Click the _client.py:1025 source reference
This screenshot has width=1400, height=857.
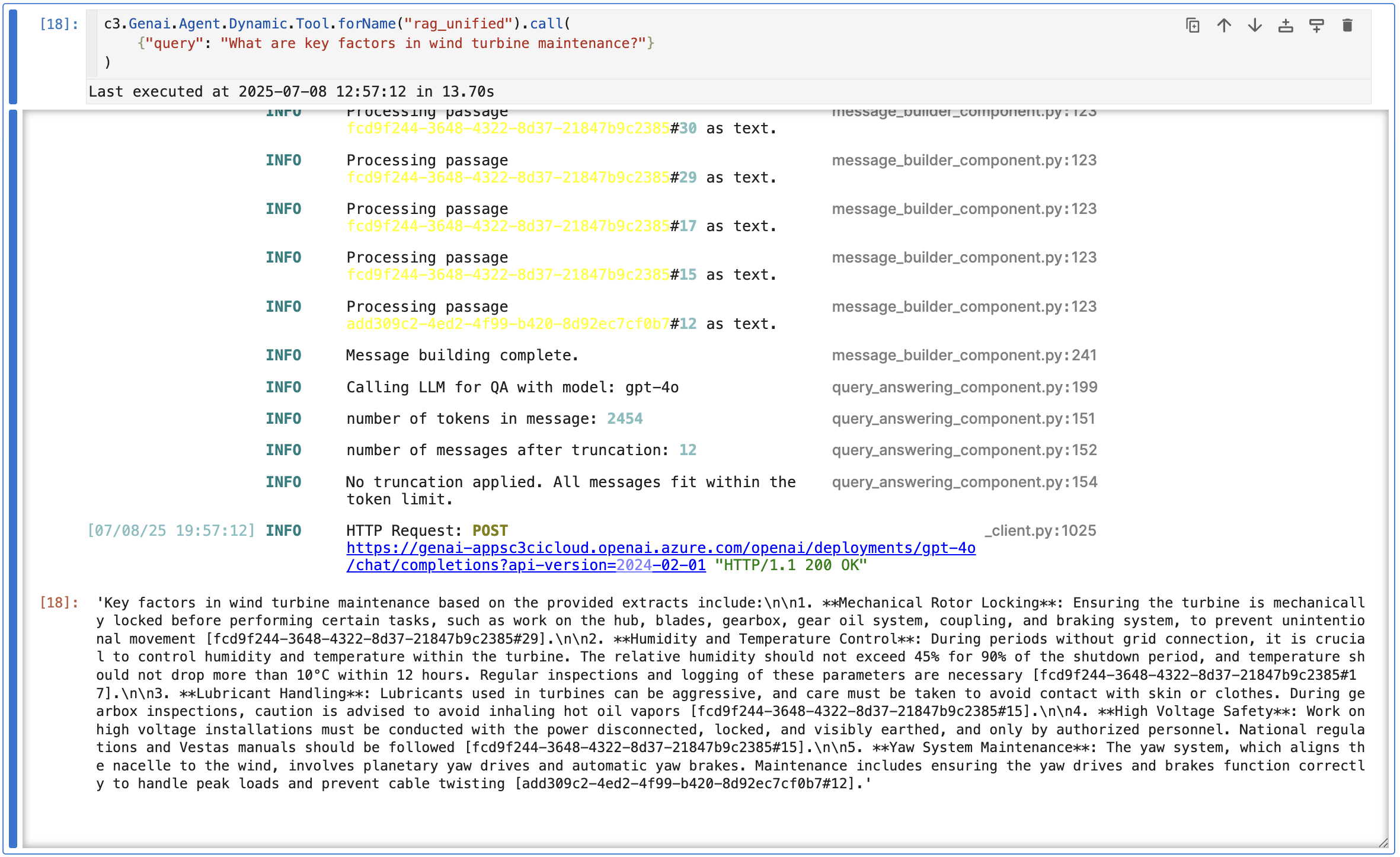1041,531
